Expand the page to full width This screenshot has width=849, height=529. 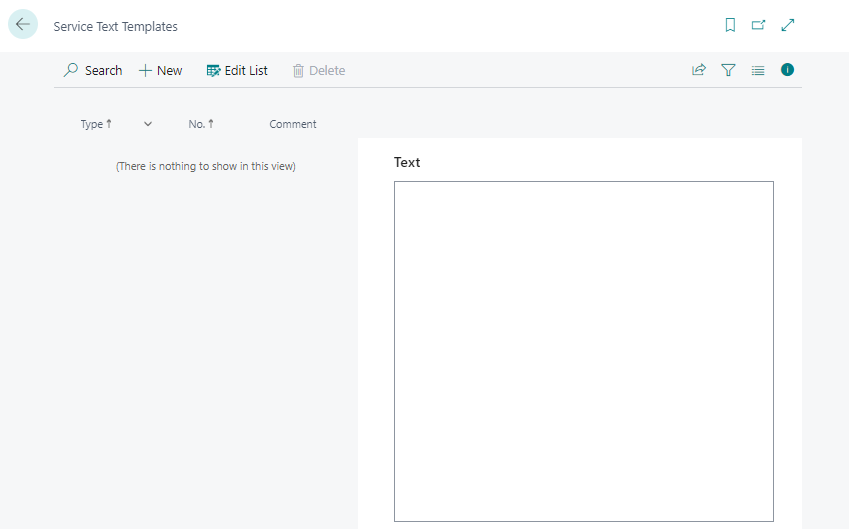788,25
